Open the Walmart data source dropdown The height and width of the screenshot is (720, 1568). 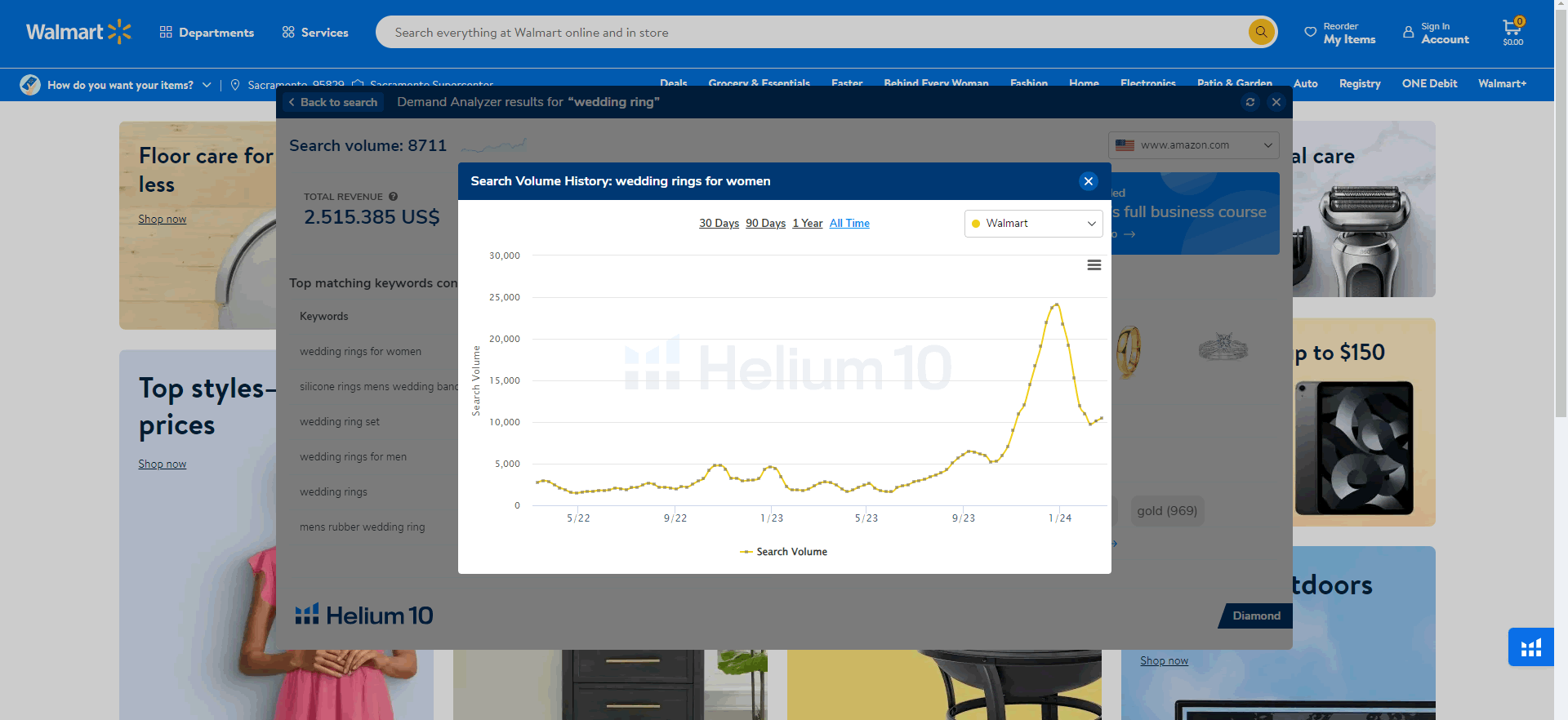pyautogui.click(x=1034, y=224)
